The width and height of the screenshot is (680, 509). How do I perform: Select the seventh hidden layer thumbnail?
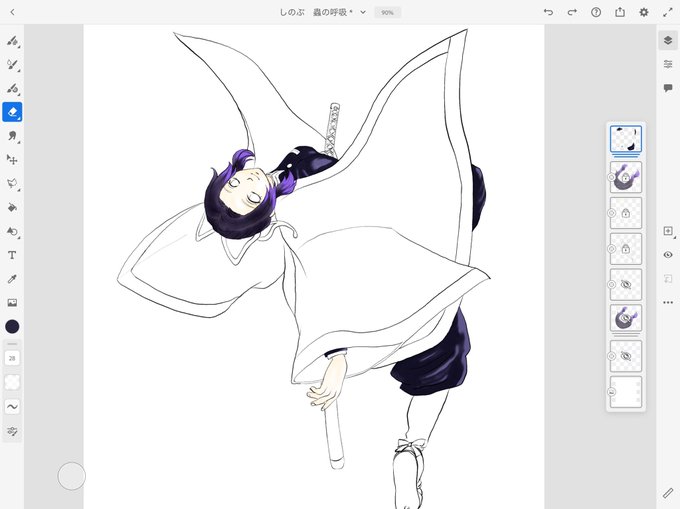pyautogui.click(x=626, y=356)
